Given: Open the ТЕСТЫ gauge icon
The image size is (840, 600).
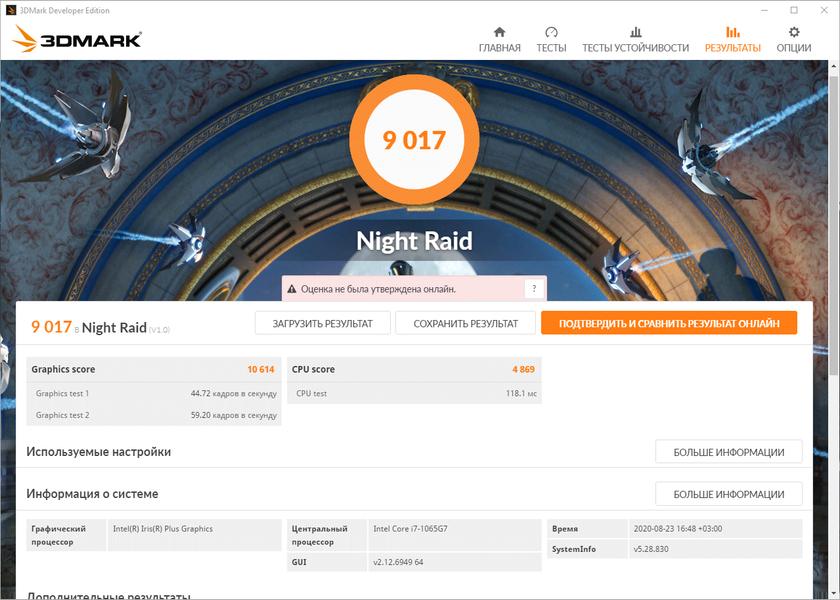Looking at the screenshot, I should [x=551, y=32].
